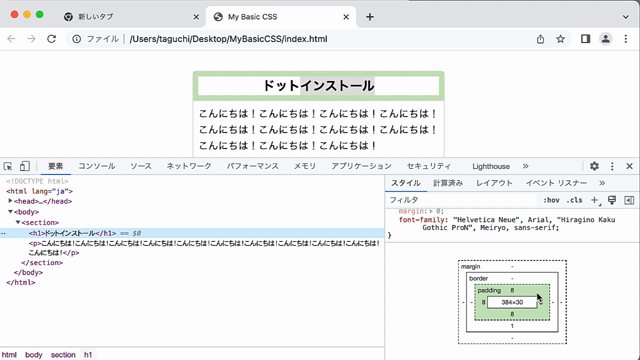Select the スタイル sidebar tab
640x360 pixels.
pyautogui.click(x=406, y=183)
